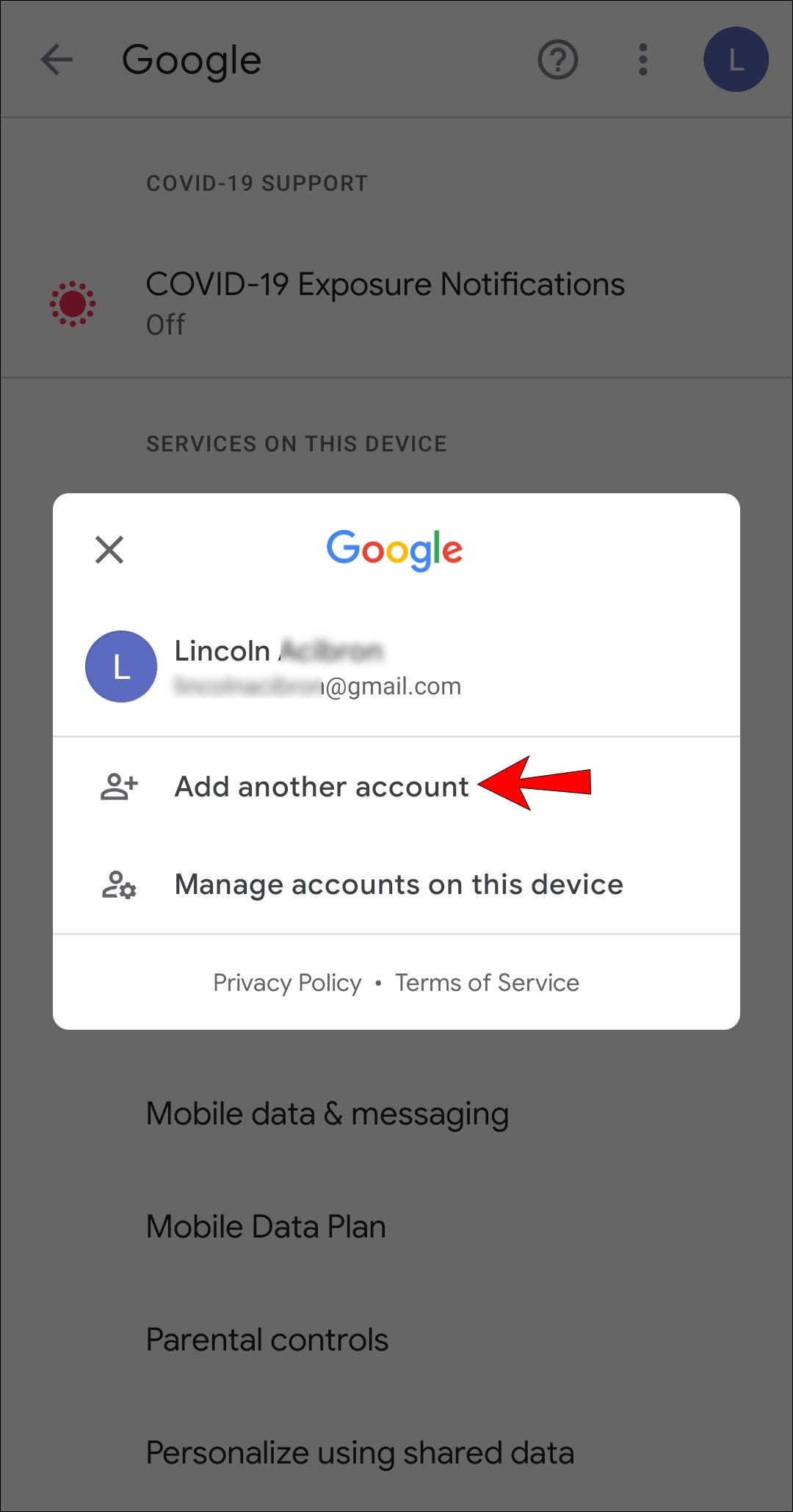Tap the add-person icon beside Add another account
Image resolution: width=793 pixels, height=1512 pixels.
[119, 786]
